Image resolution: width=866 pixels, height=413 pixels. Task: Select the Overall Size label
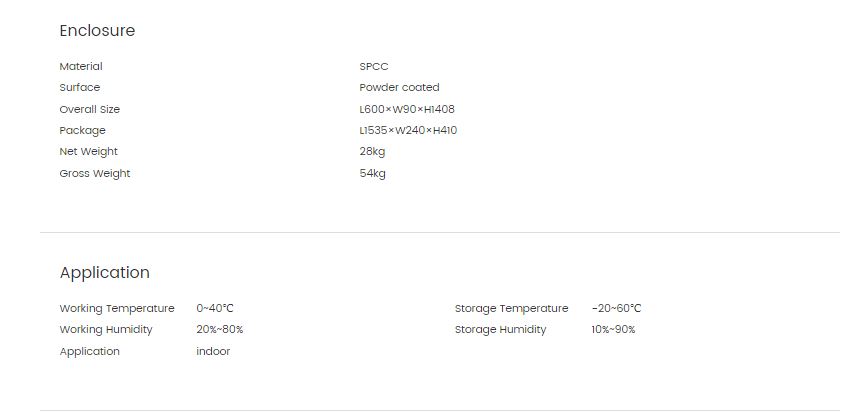click(x=89, y=109)
